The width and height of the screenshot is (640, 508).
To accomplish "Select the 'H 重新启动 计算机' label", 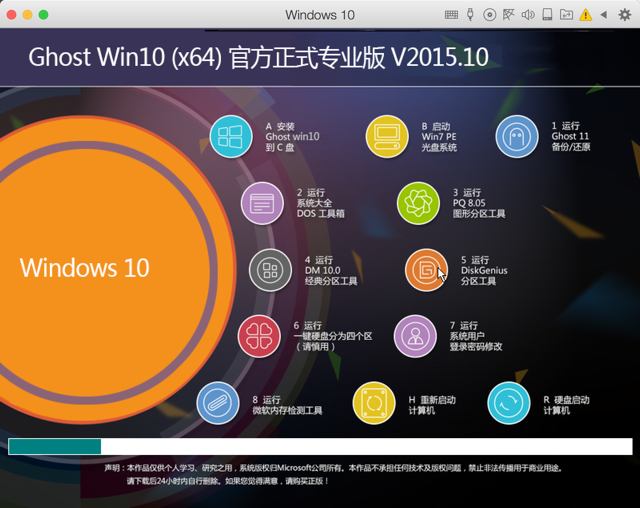I will (432, 405).
